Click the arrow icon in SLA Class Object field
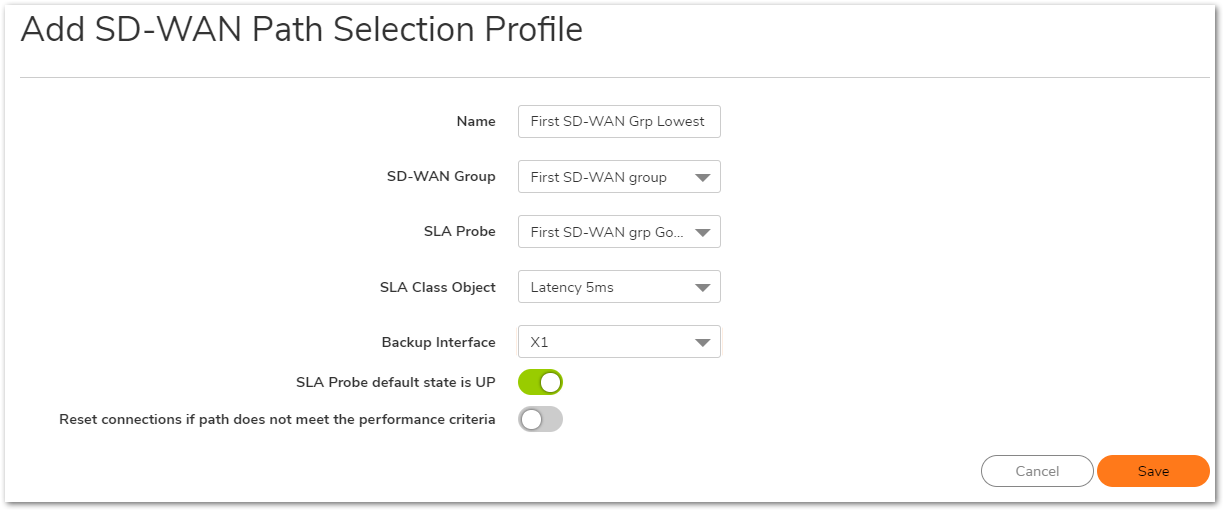 pyautogui.click(x=702, y=288)
